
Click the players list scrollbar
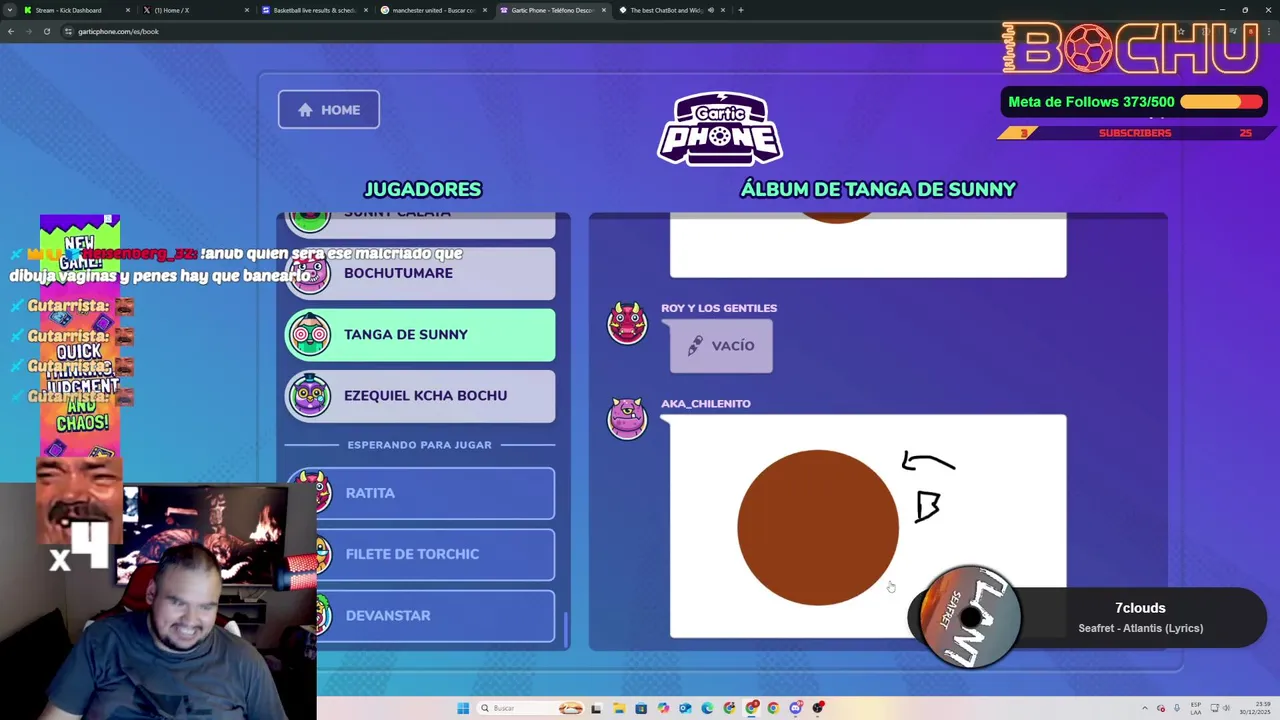point(566,629)
